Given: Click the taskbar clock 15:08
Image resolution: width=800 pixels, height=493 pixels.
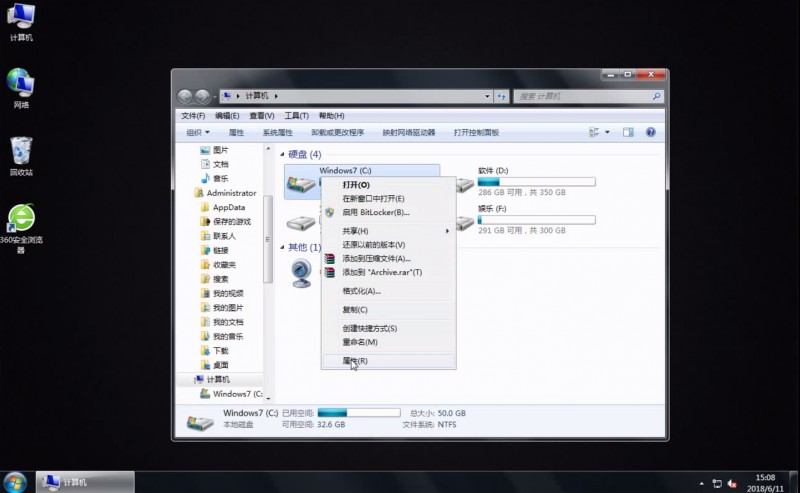Looking at the screenshot, I should [765, 478].
